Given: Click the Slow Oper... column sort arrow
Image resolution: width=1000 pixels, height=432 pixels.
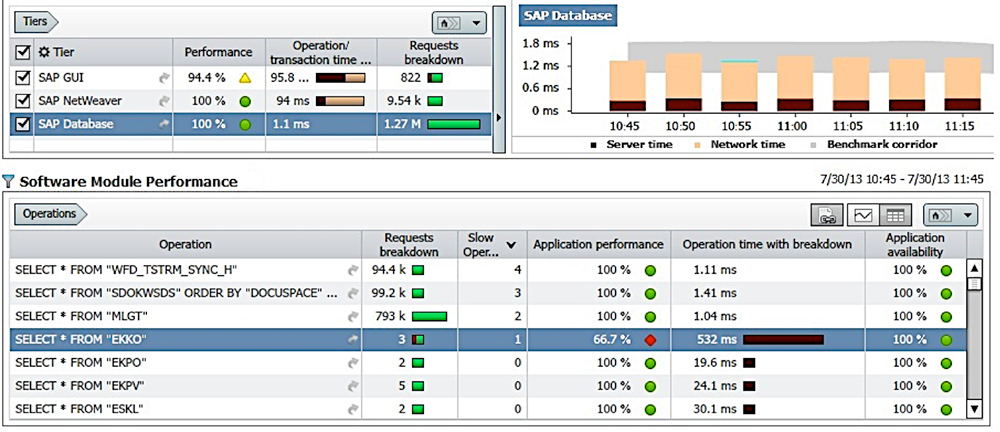Looking at the screenshot, I should point(511,244).
